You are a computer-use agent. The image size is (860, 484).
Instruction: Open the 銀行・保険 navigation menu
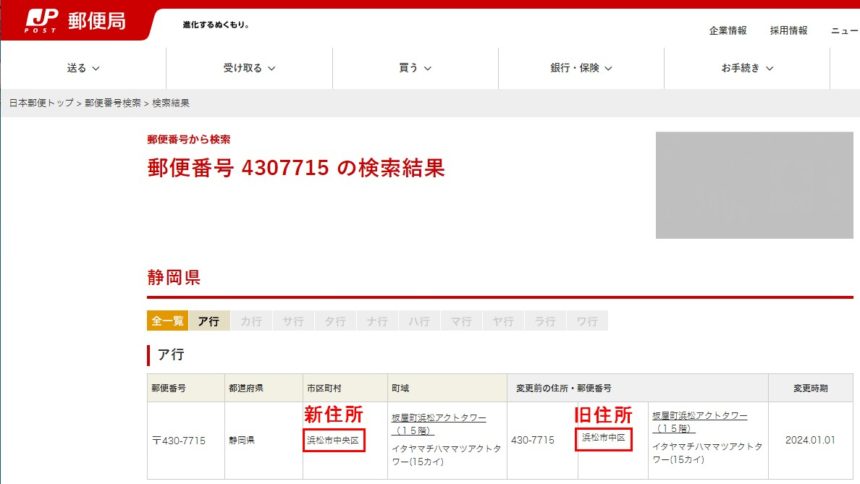click(x=581, y=68)
